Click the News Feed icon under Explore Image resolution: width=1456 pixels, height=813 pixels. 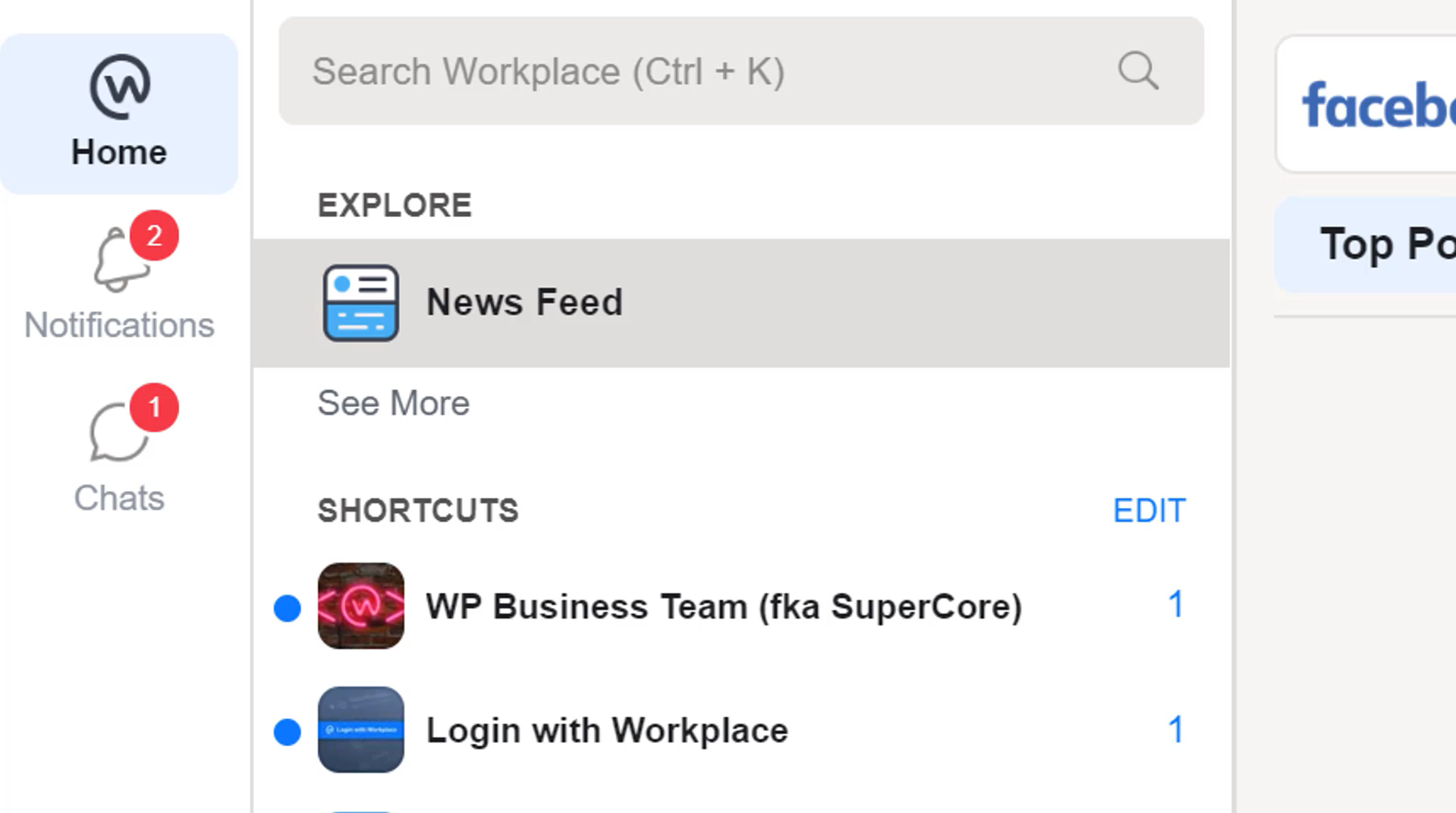pyautogui.click(x=361, y=302)
